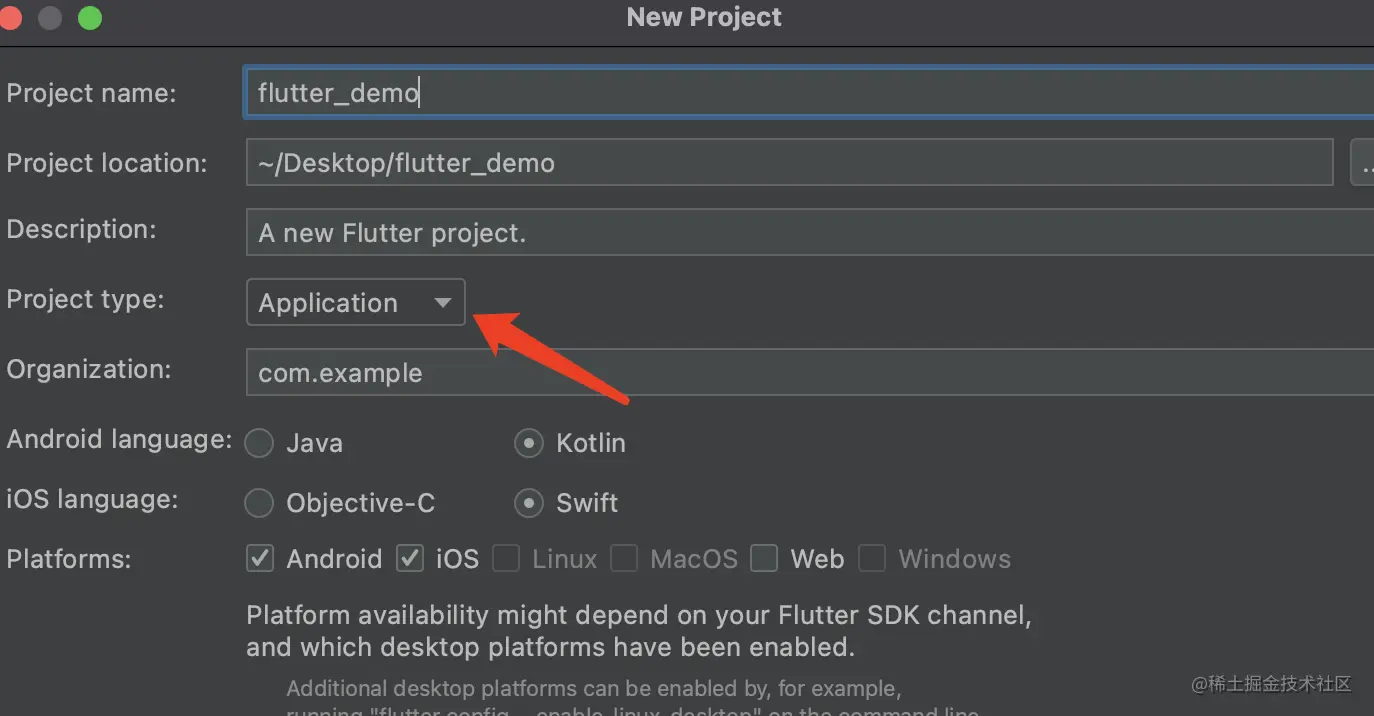
Task: Click the red close window button
Action: [x=9, y=17]
